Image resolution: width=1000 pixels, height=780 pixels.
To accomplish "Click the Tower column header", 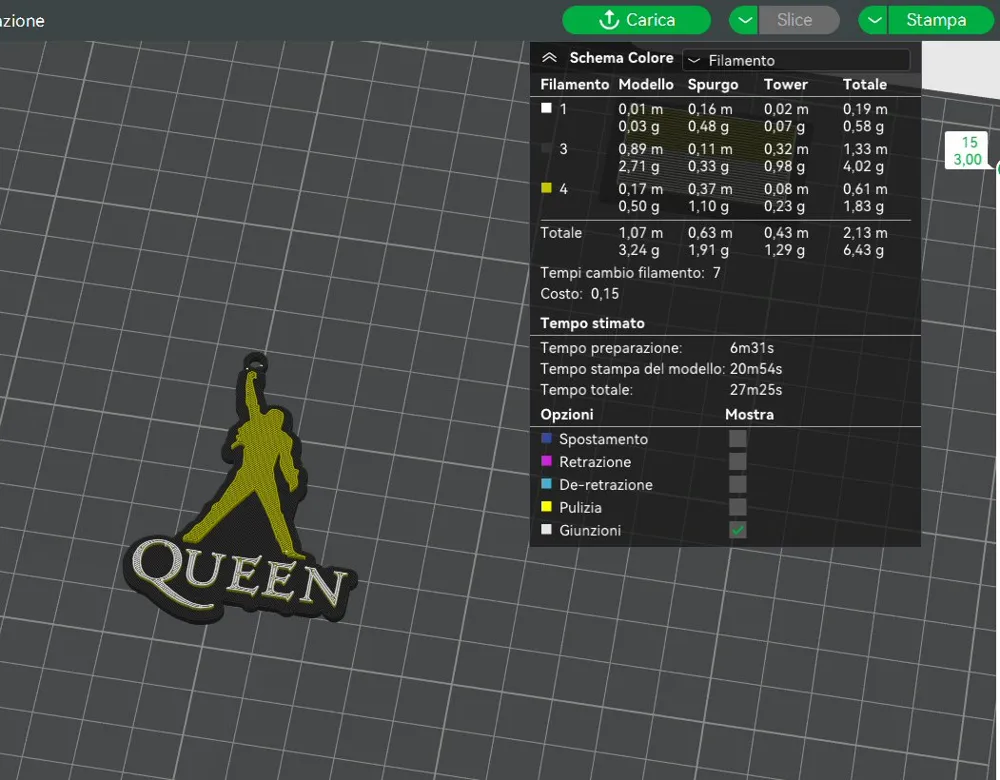I will point(786,84).
